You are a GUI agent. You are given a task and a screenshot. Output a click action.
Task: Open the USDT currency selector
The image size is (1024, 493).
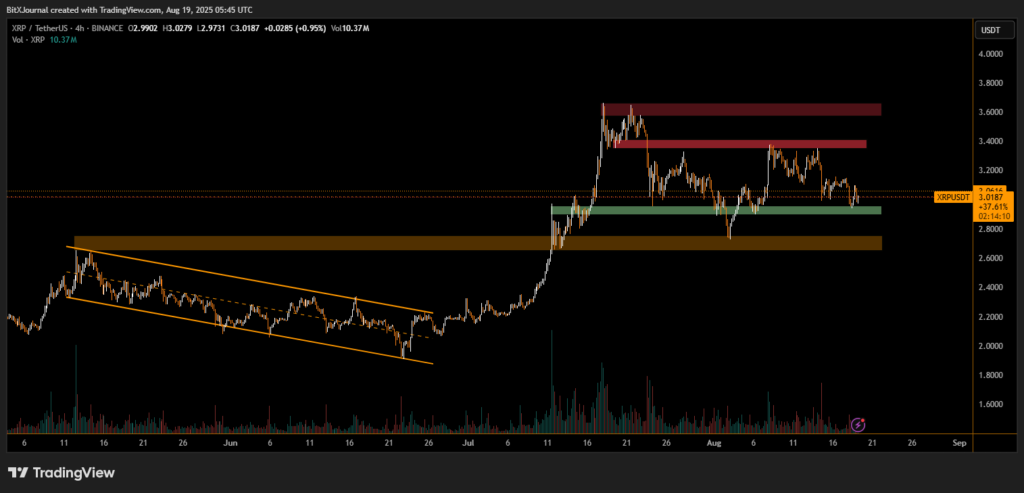988,30
